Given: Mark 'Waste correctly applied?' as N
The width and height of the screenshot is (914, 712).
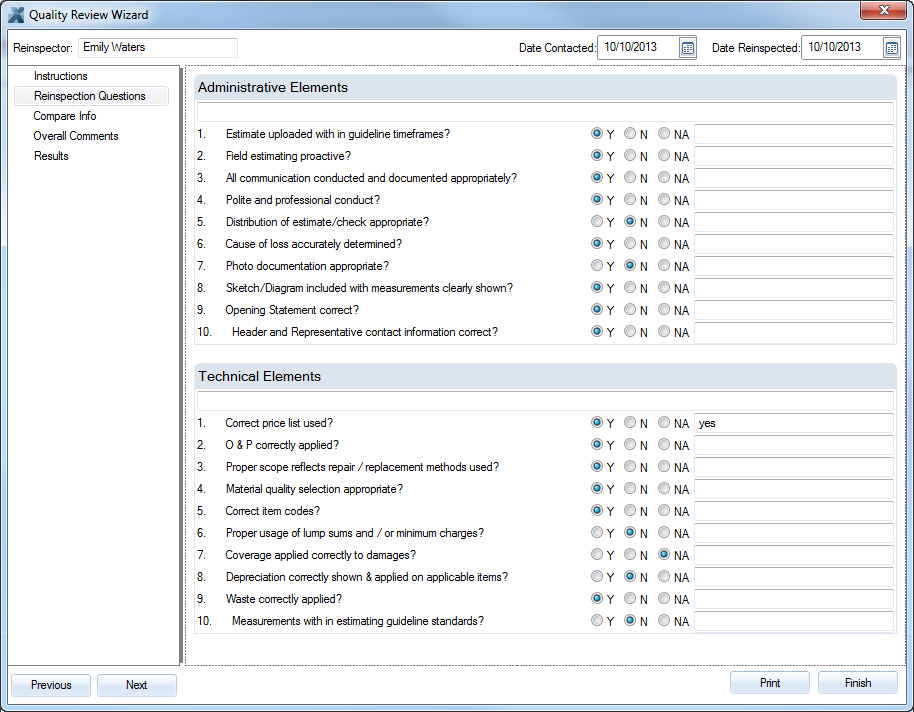Looking at the screenshot, I should pos(630,599).
